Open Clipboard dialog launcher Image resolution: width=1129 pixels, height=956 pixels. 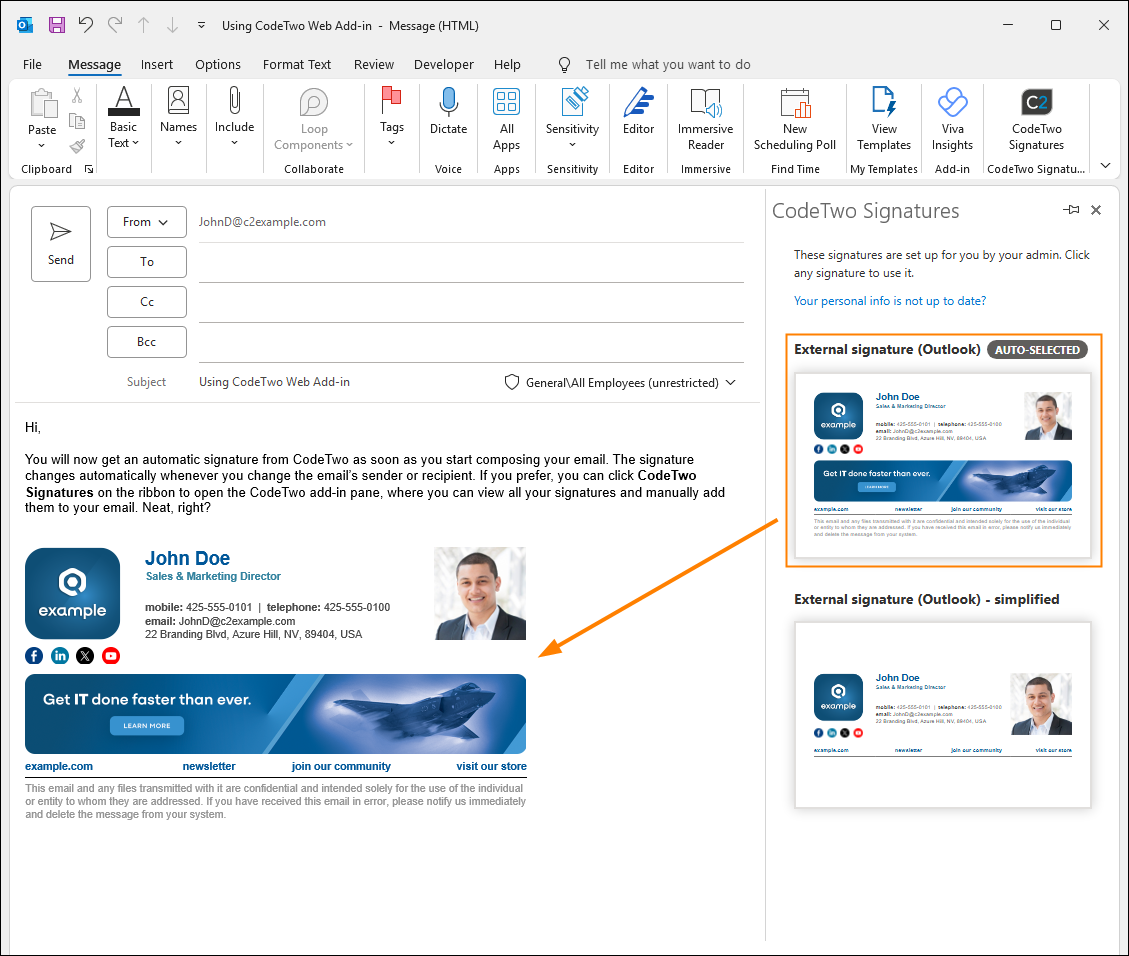89,169
